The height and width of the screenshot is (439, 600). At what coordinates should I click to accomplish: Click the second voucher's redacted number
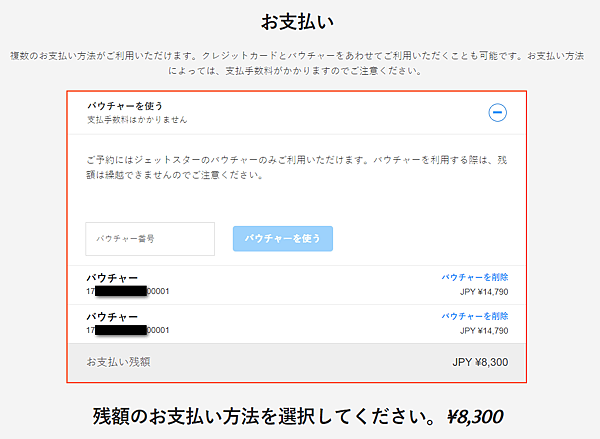click(126, 330)
